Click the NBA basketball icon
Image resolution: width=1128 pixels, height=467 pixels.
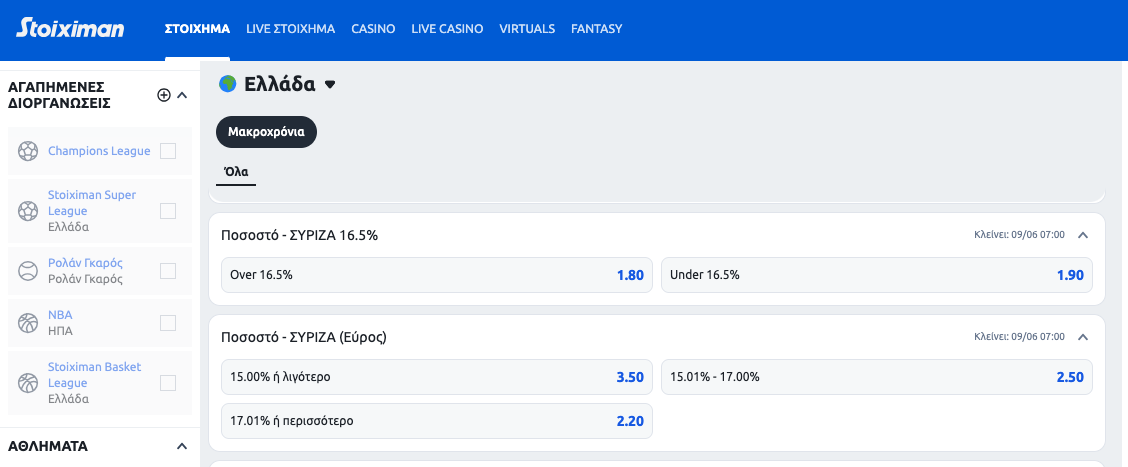(x=28, y=323)
